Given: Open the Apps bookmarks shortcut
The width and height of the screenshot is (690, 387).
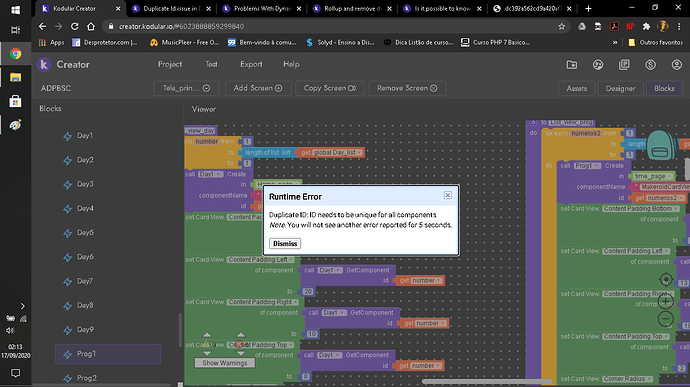Looking at the screenshot, I should pyautogui.click(x=51, y=43).
